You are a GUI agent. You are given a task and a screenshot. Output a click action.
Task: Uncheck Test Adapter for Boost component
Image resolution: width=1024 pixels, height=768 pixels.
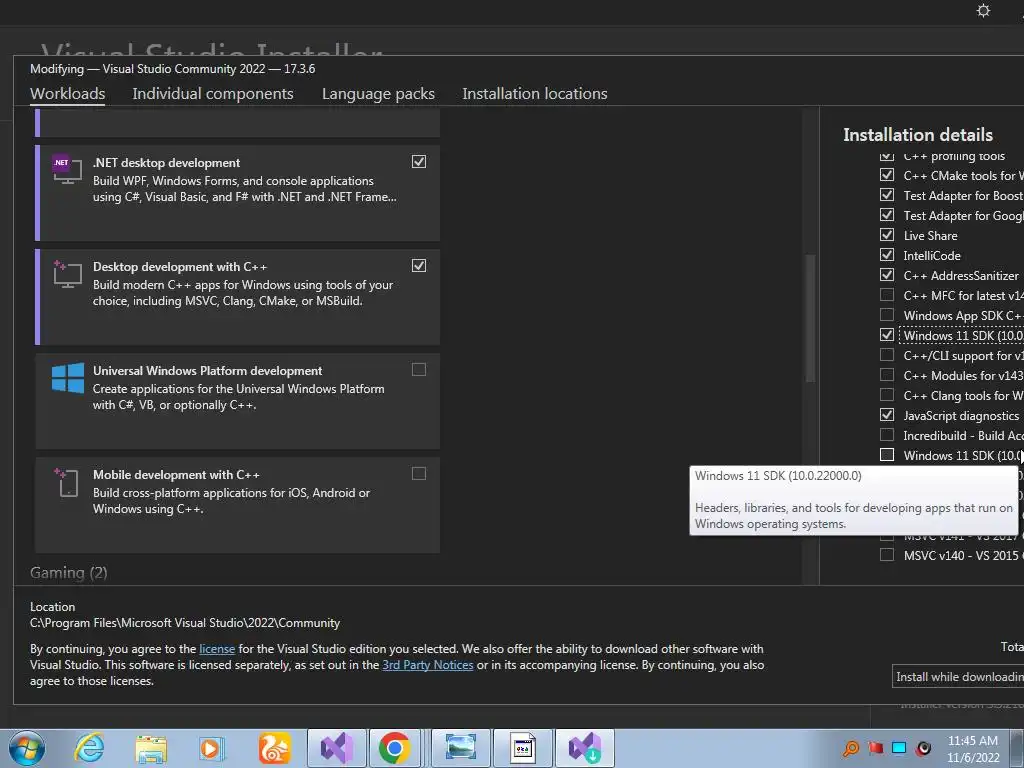click(887, 195)
